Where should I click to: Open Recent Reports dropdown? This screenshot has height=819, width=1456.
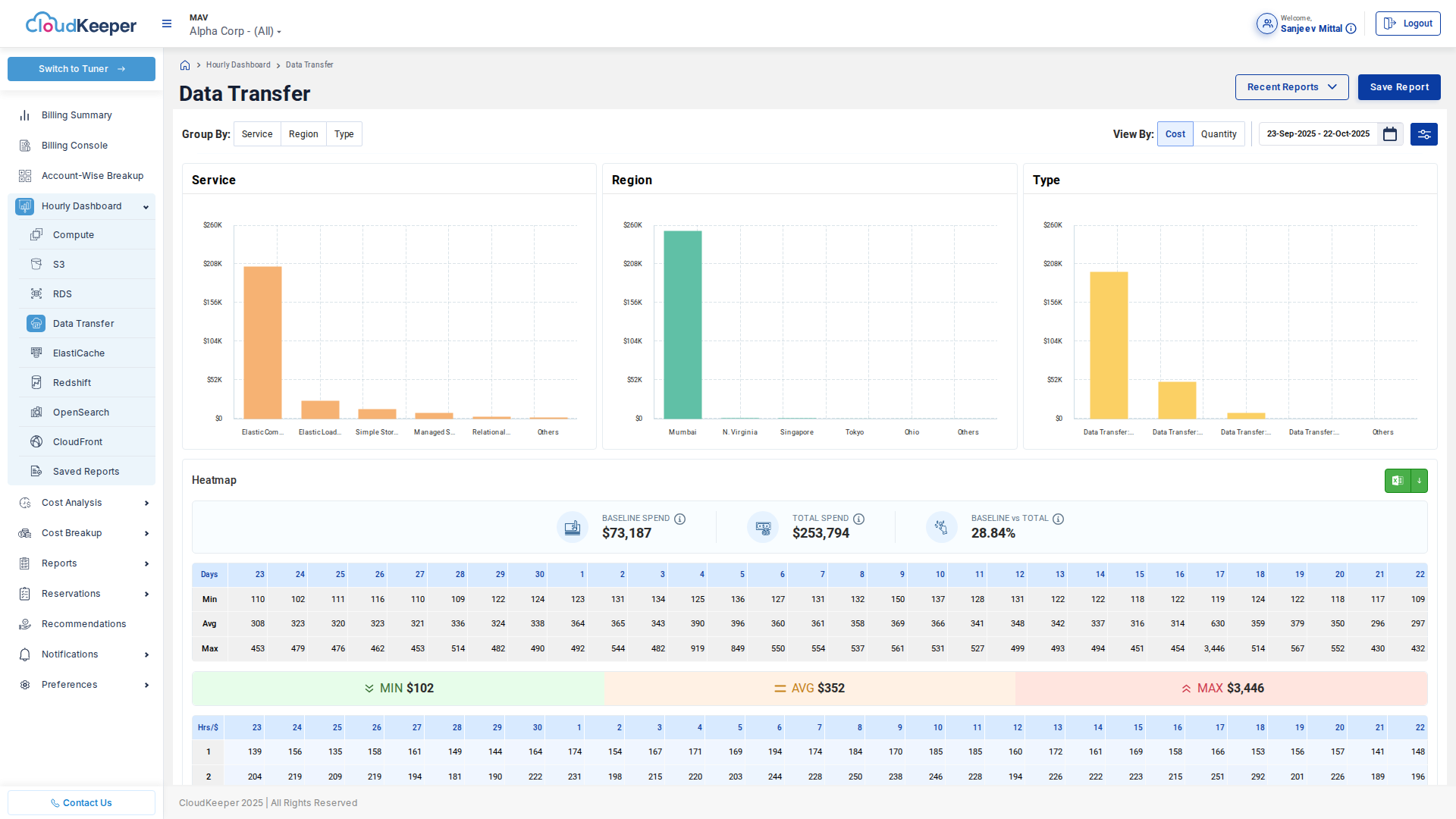click(1291, 87)
